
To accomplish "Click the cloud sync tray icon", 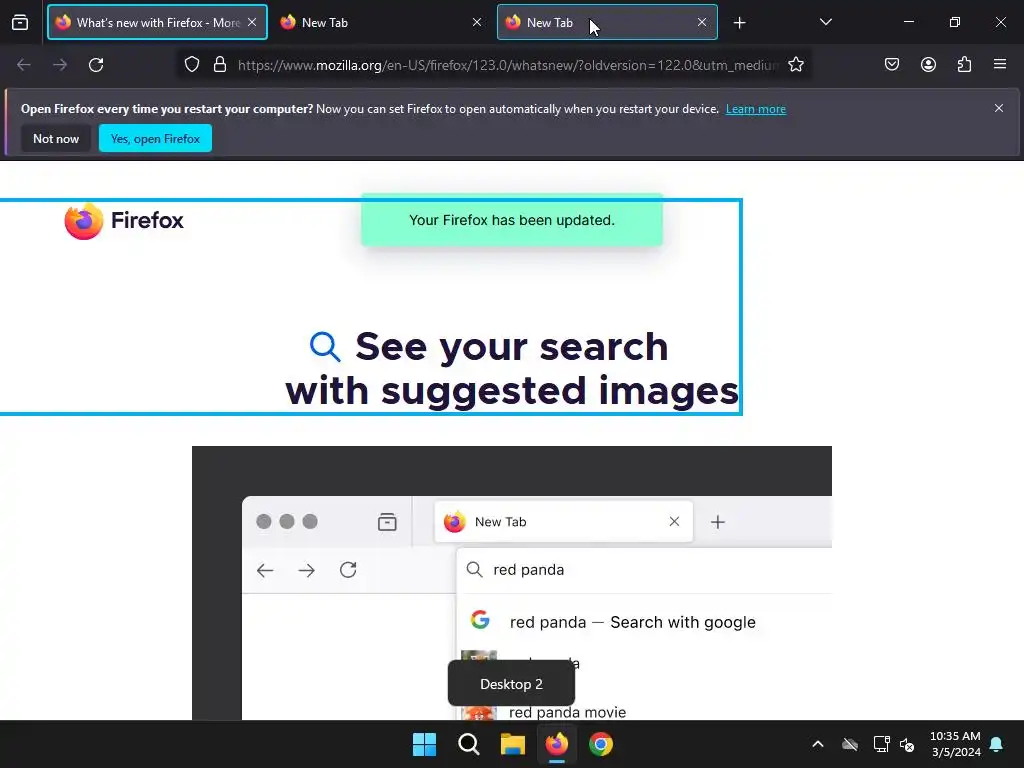I will pos(850,744).
